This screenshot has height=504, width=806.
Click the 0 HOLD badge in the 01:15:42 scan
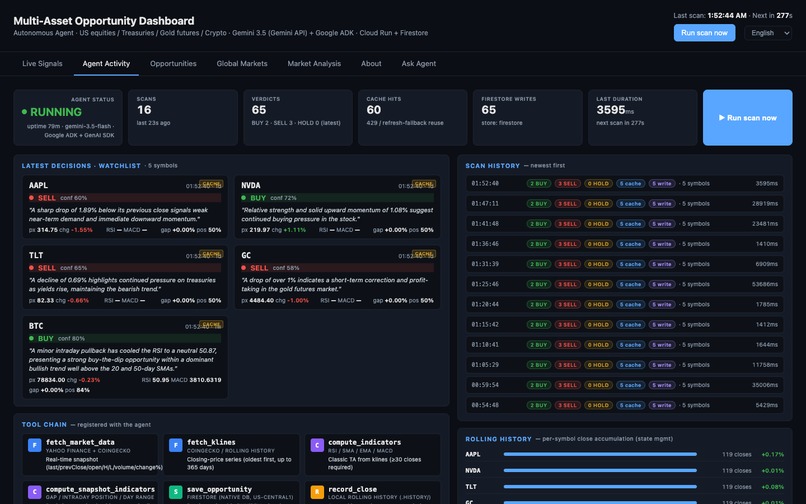coord(598,325)
